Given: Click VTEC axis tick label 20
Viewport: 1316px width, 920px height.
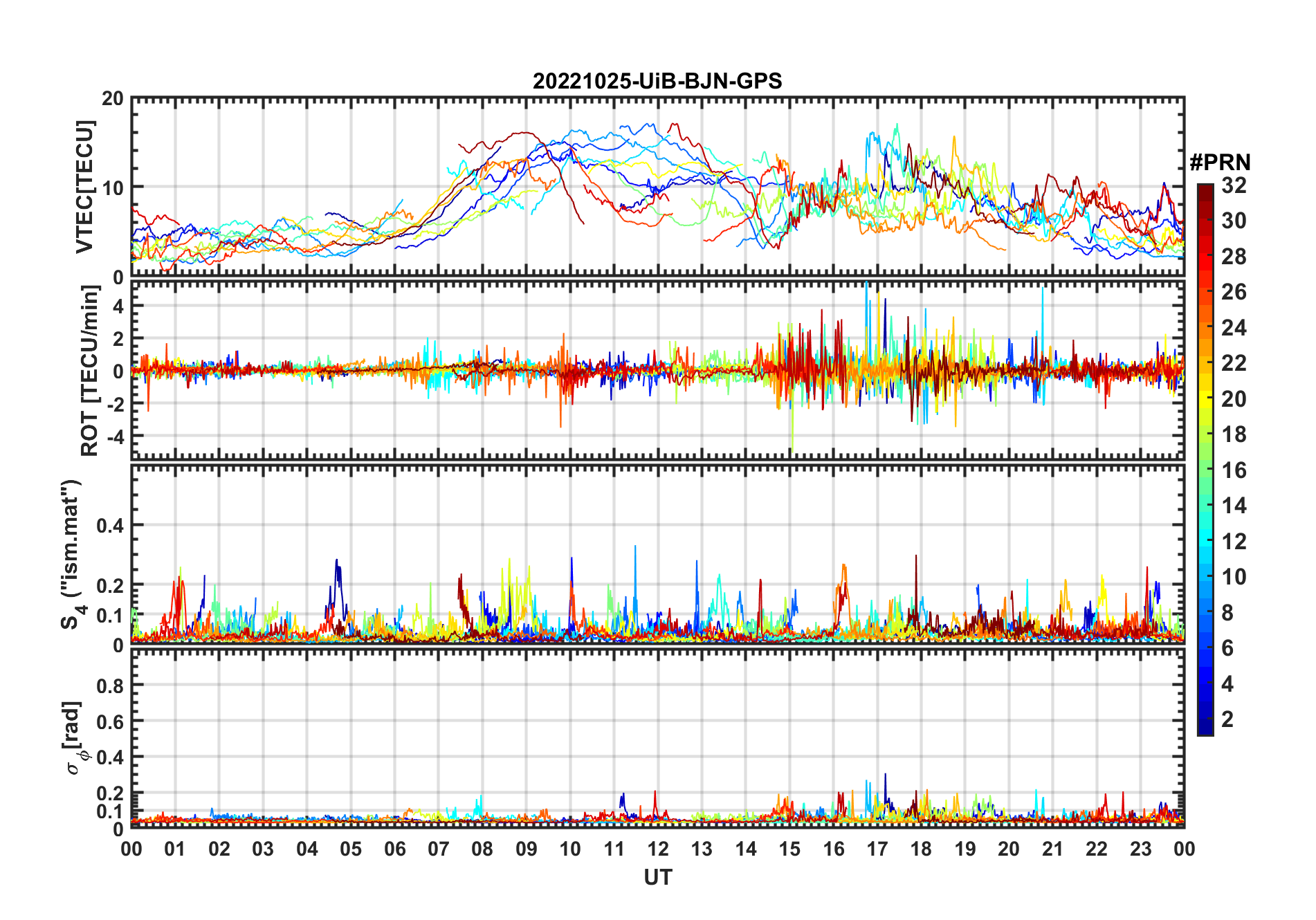Looking at the screenshot, I should (113, 99).
